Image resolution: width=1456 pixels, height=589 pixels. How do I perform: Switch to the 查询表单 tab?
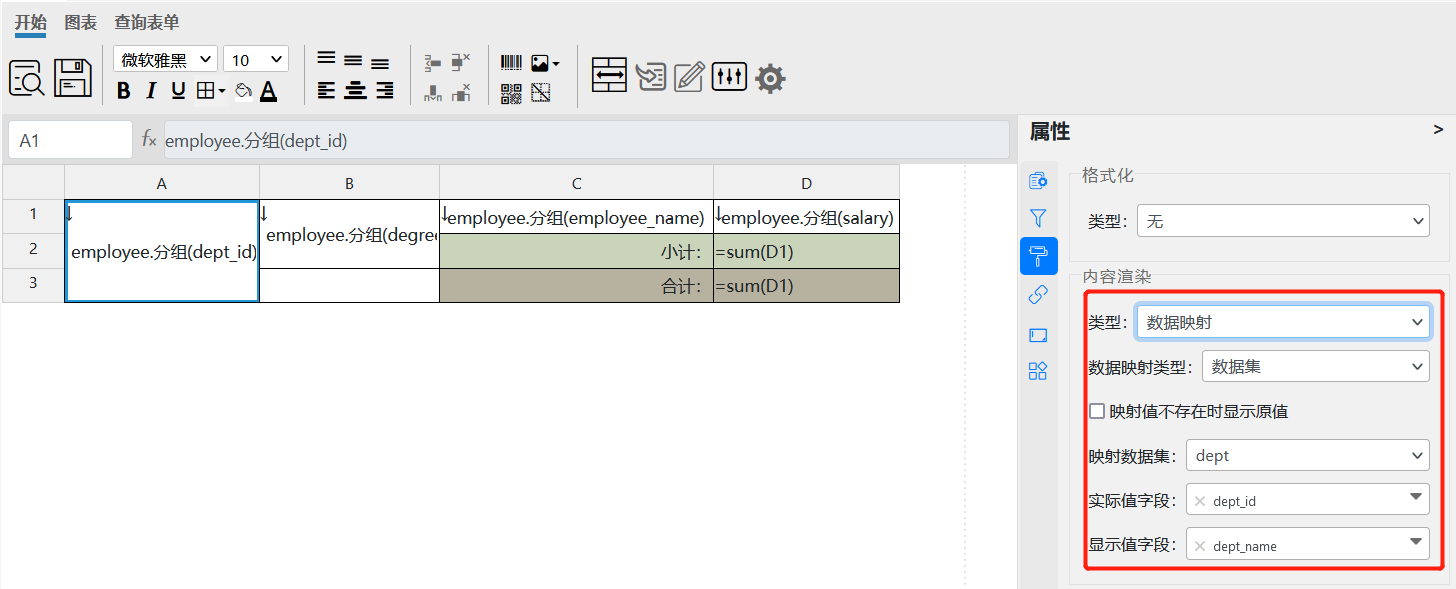[x=147, y=23]
